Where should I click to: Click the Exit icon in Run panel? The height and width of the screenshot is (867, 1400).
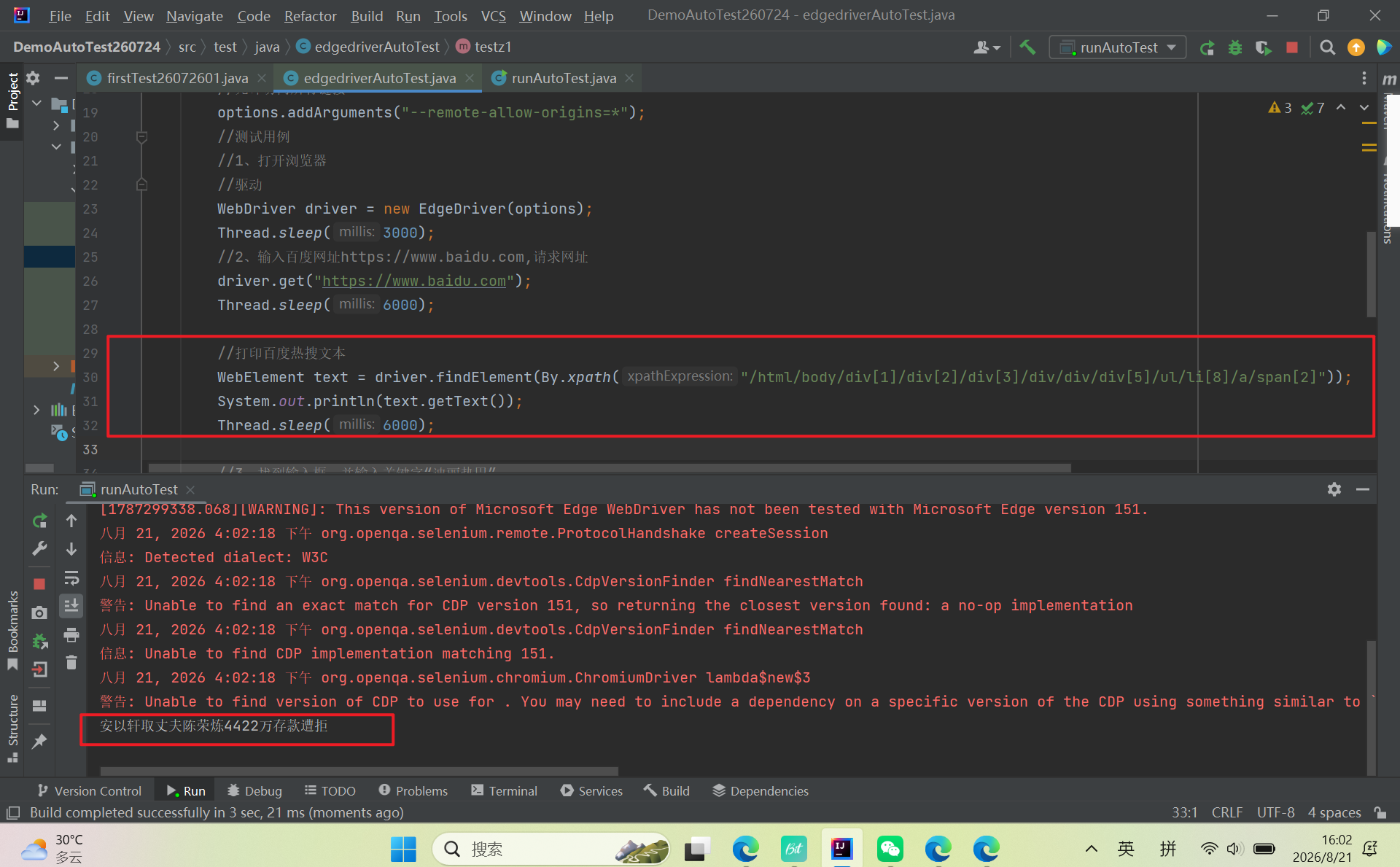(x=39, y=669)
